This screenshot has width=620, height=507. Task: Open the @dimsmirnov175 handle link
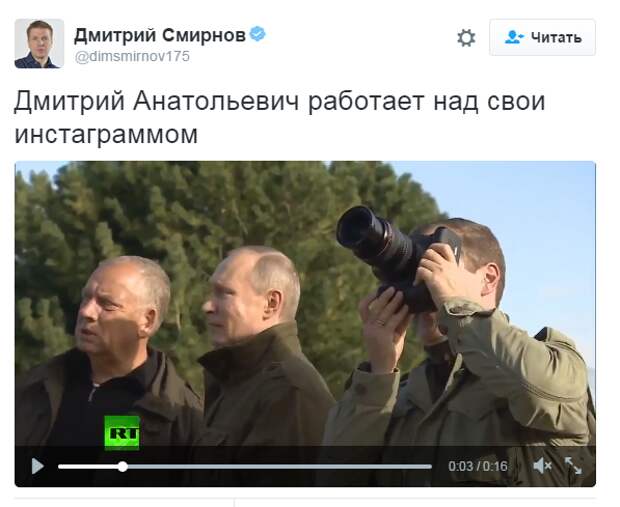(132, 56)
